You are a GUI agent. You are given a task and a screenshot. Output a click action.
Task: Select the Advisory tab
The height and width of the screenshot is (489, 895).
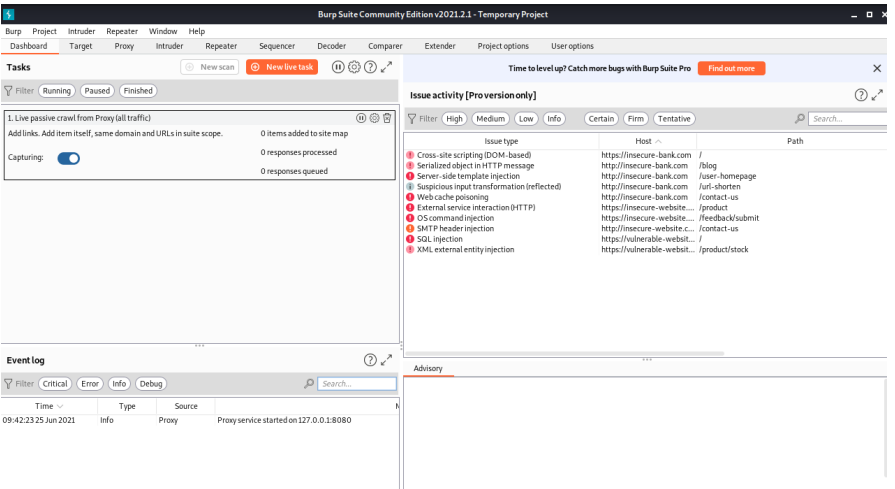click(428, 369)
